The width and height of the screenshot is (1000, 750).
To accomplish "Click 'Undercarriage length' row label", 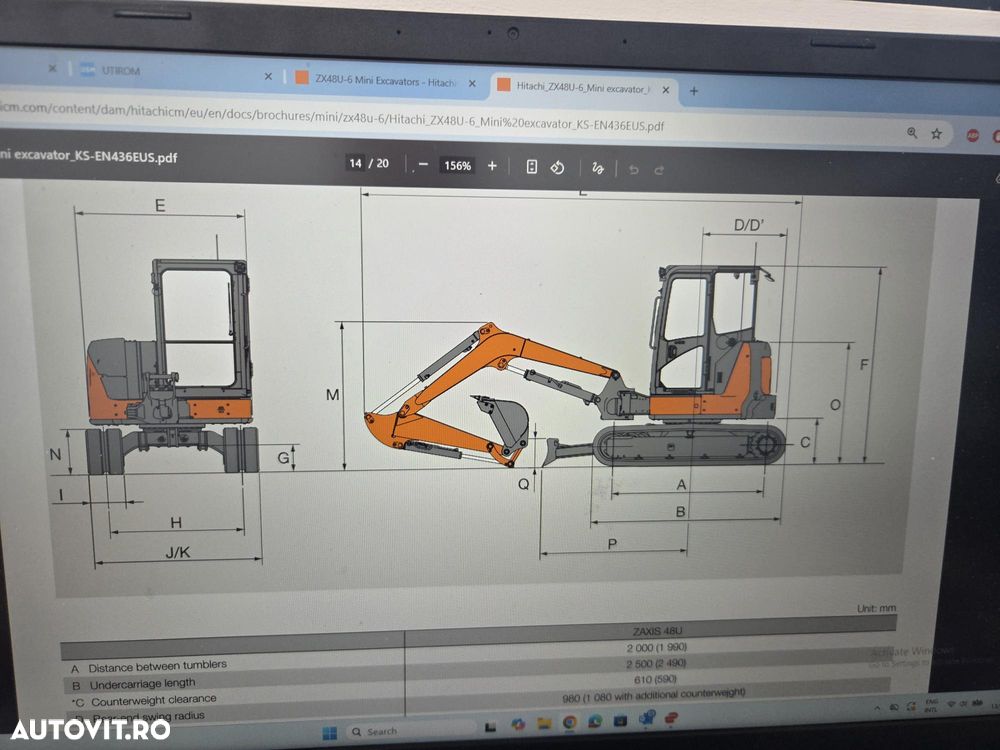I will (142, 684).
